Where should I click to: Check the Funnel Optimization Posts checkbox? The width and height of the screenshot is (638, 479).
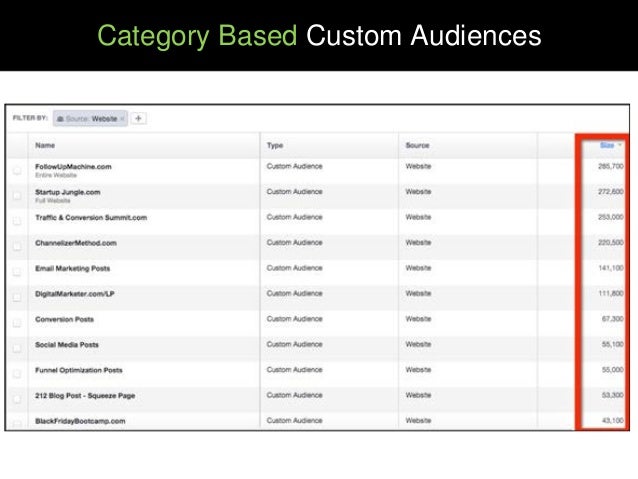(x=17, y=374)
